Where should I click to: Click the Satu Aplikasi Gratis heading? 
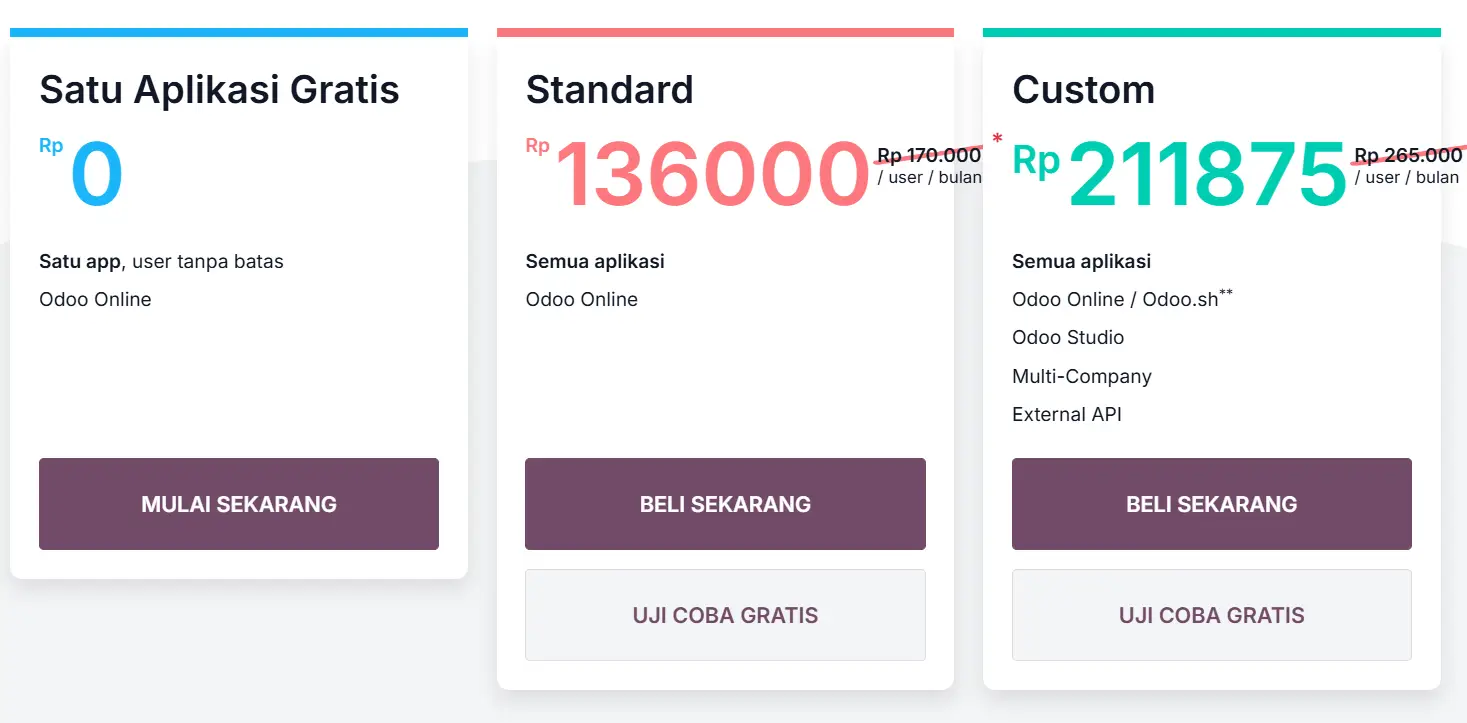coord(219,90)
